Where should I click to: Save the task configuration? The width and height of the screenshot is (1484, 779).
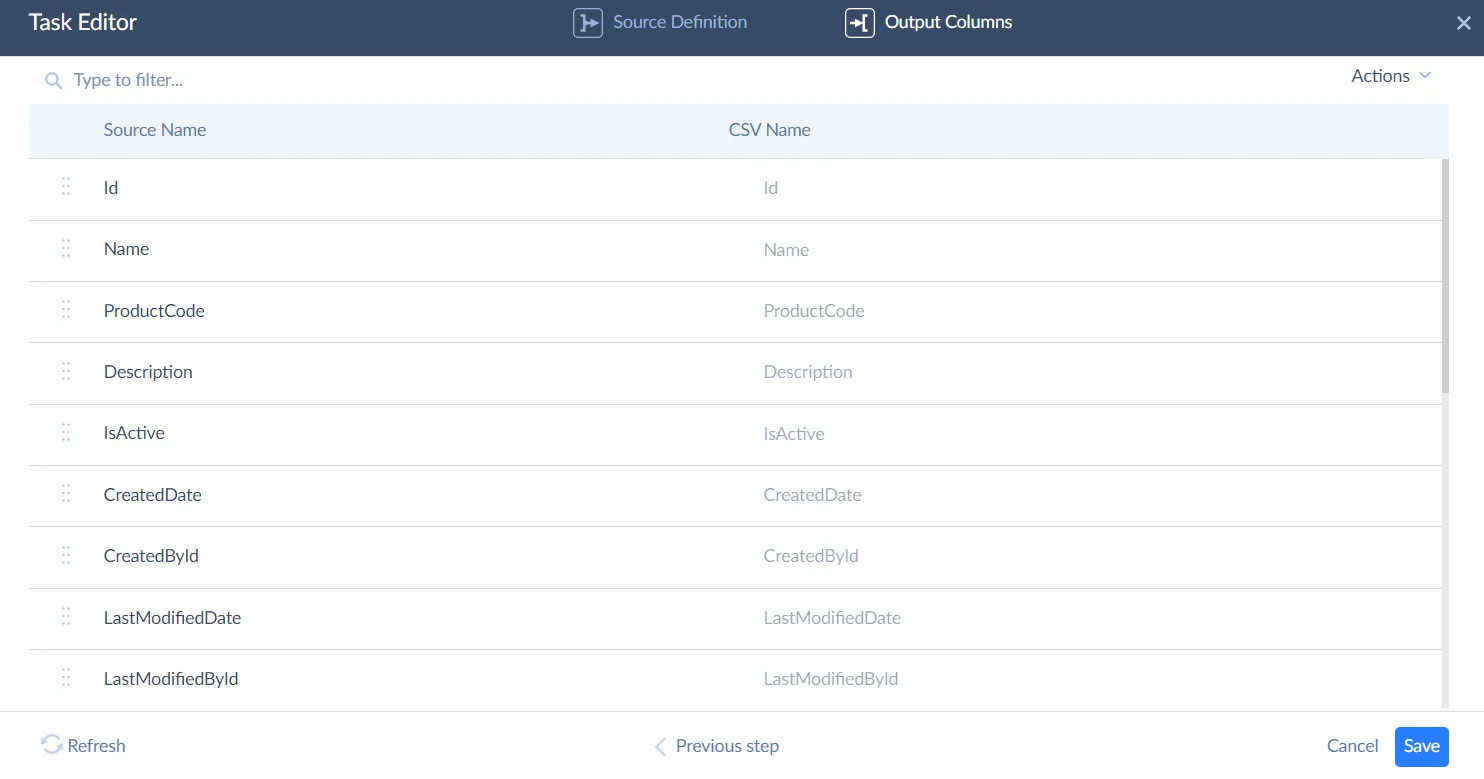pos(1421,745)
